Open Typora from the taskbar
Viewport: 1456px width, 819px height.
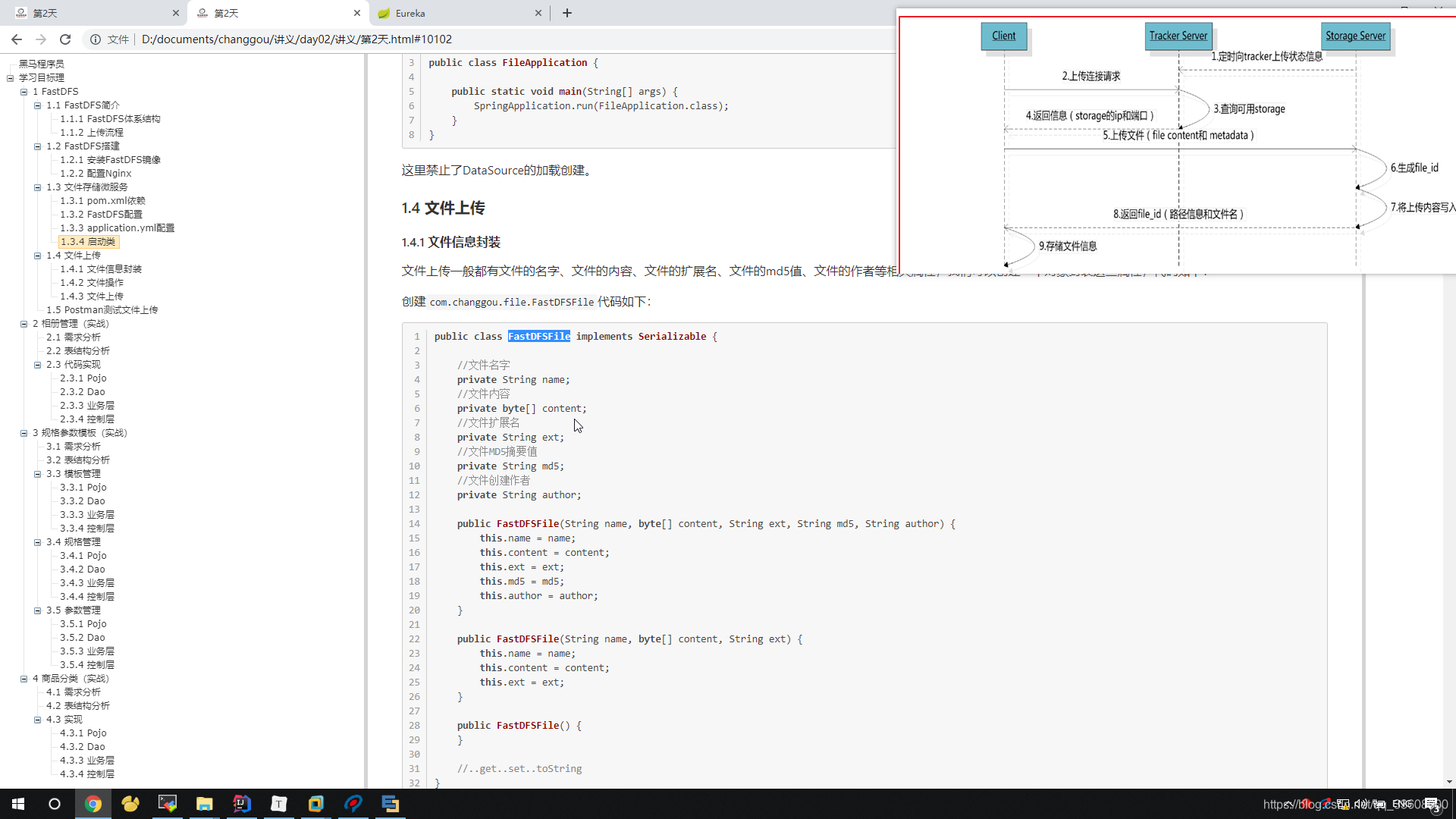279,804
